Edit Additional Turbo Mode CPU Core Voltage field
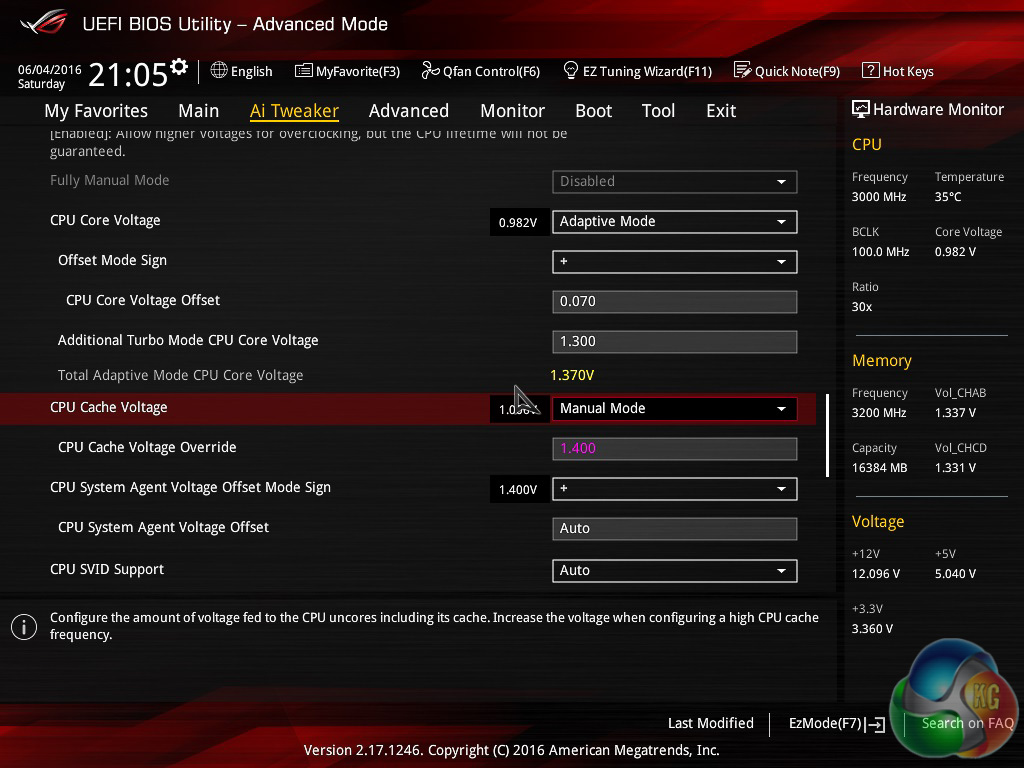The width and height of the screenshot is (1024, 768). tap(675, 342)
